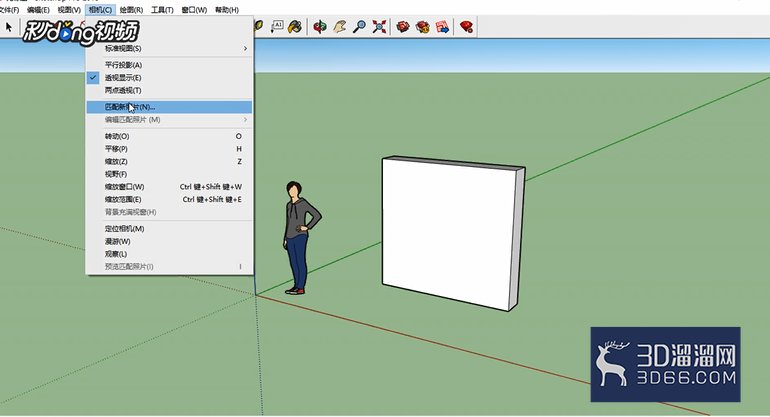Viewport: 770px width, 417px height.
Task: Open the Extension Warehouse icon
Action: [x=422, y=27]
